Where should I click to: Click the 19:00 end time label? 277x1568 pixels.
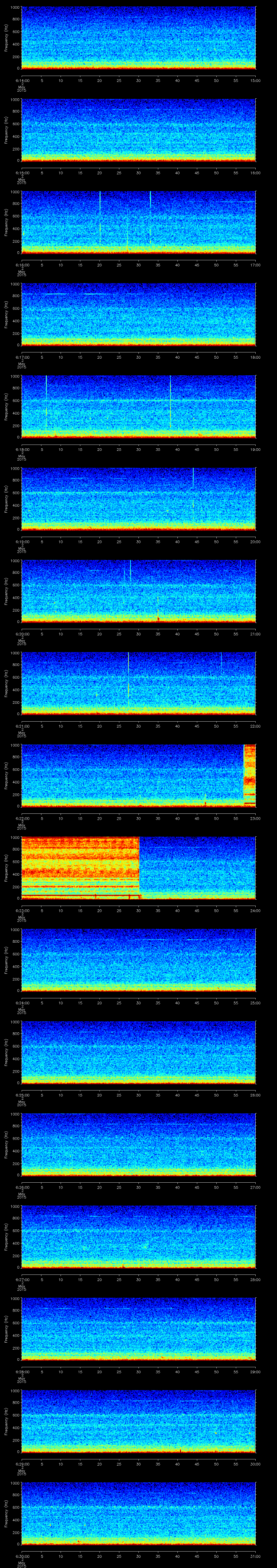pos(255,449)
